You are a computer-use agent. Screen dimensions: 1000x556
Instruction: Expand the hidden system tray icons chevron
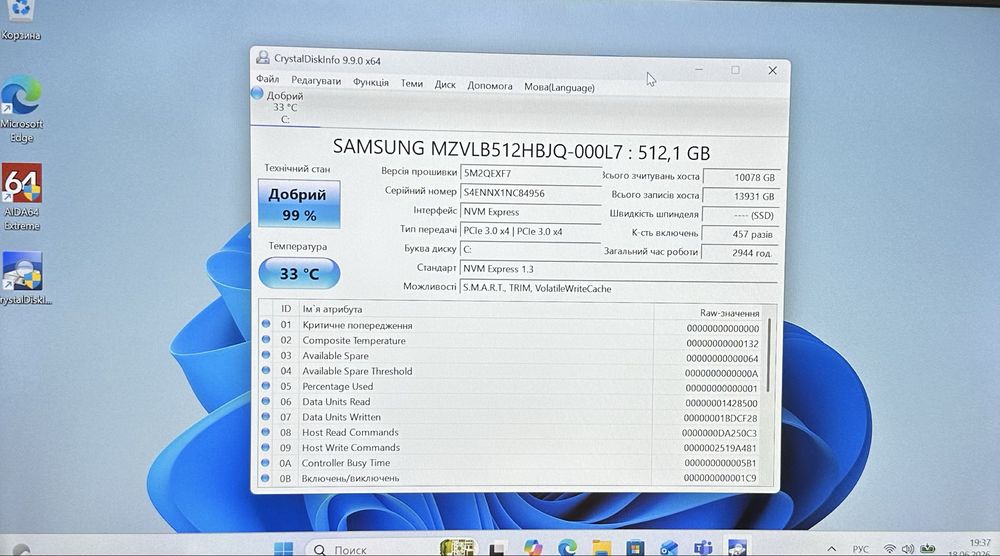[x=832, y=549]
